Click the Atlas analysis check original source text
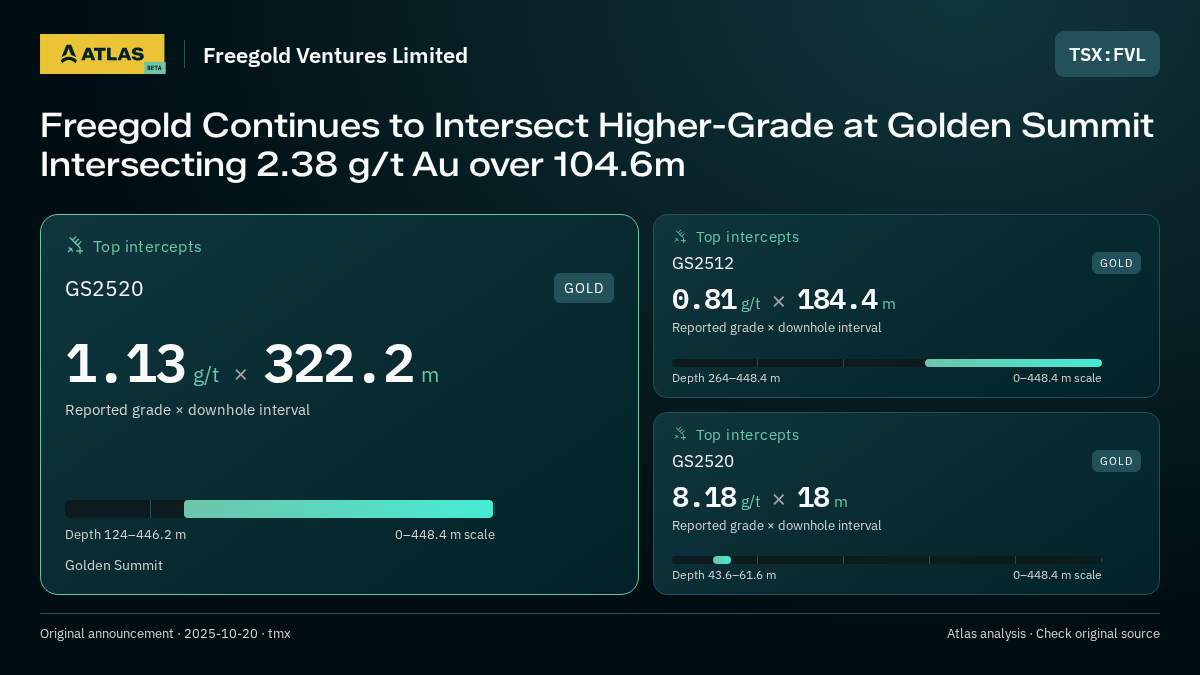The height and width of the screenshot is (675, 1200). [x=1053, y=634]
